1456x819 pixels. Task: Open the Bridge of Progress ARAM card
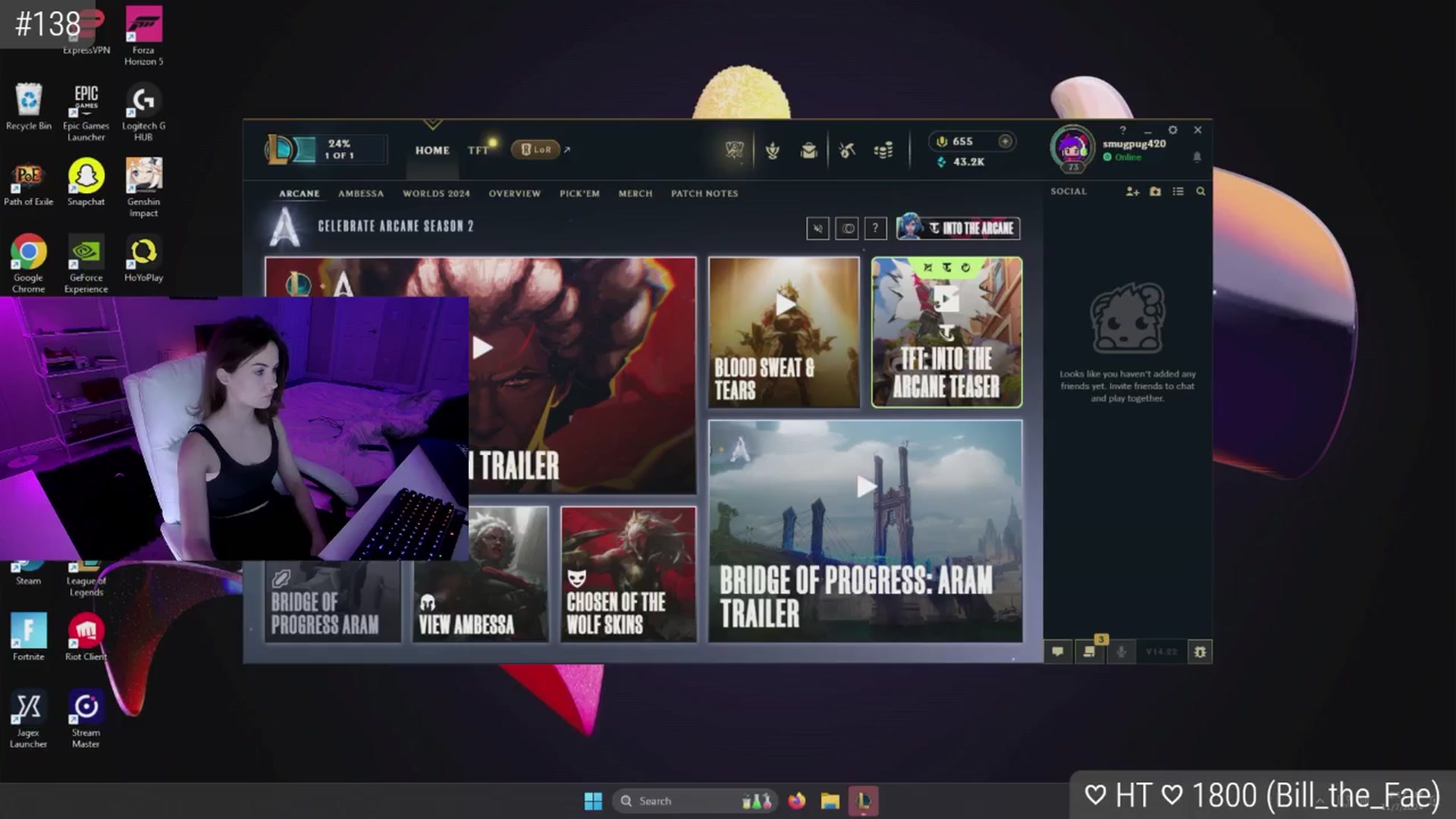[x=332, y=601]
